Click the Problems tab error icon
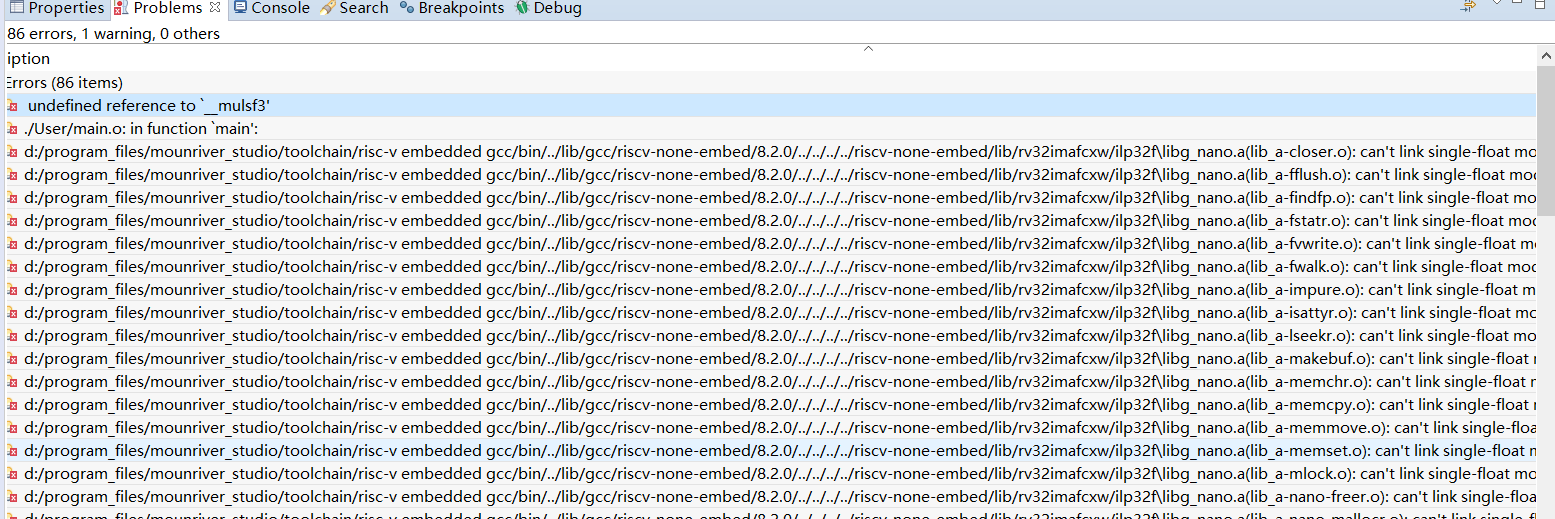 pos(121,8)
